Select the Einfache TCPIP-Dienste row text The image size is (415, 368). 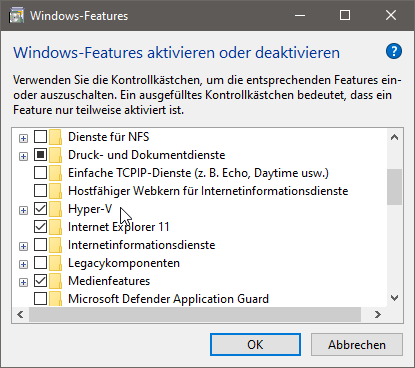198,173
